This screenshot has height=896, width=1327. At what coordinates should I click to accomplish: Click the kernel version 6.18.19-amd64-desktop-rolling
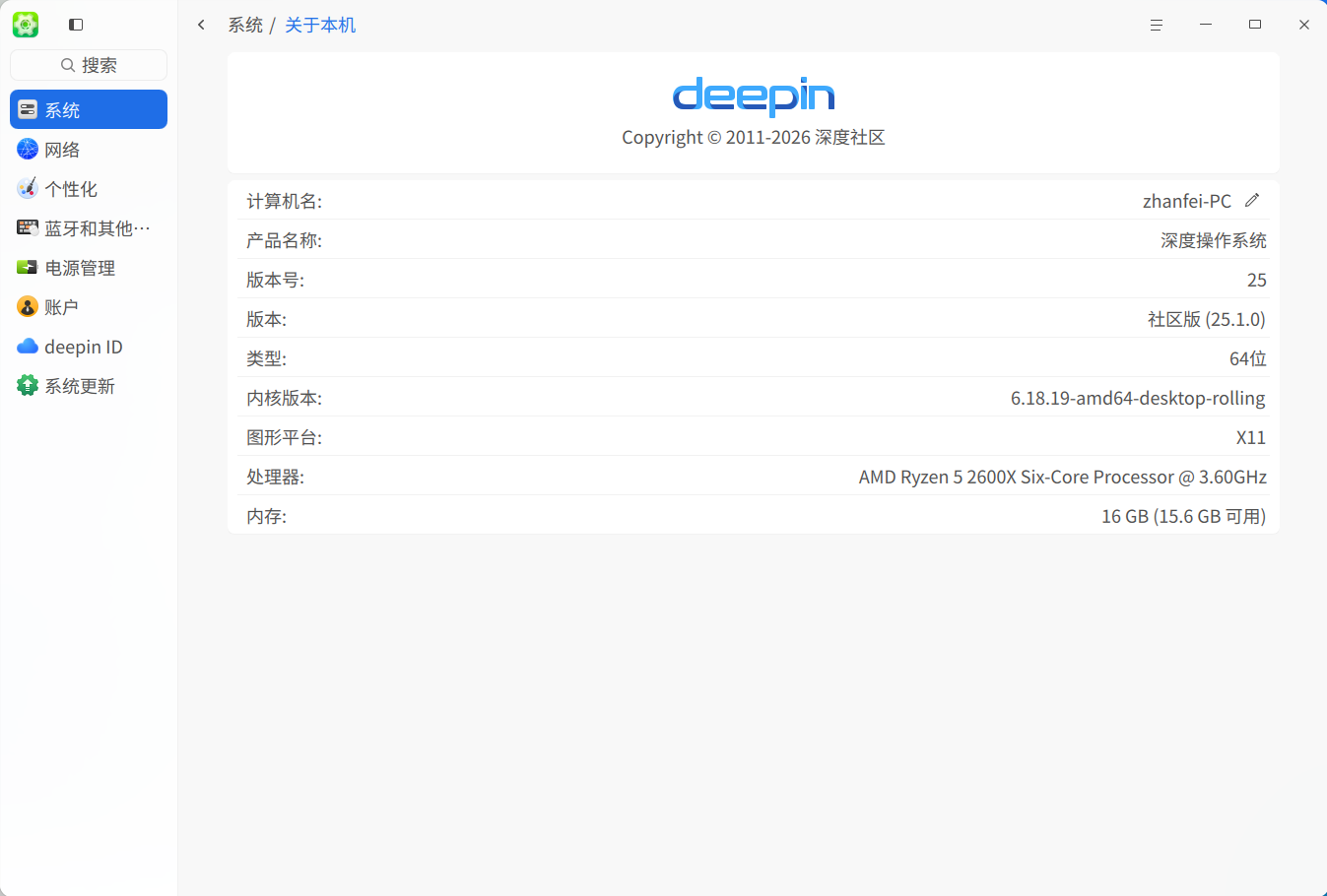[x=1138, y=398]
